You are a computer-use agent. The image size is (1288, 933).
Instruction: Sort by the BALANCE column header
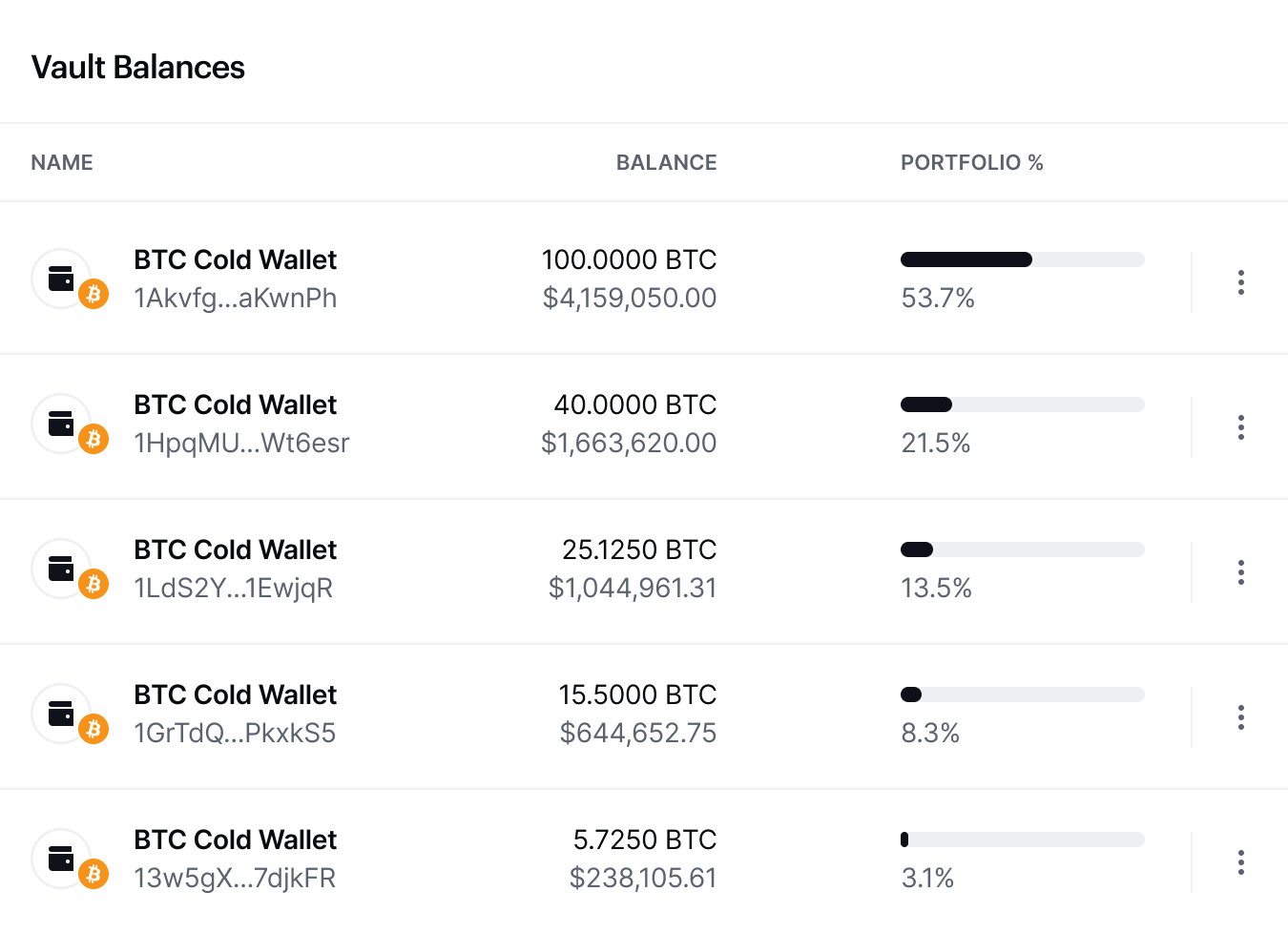click(666, 162)
